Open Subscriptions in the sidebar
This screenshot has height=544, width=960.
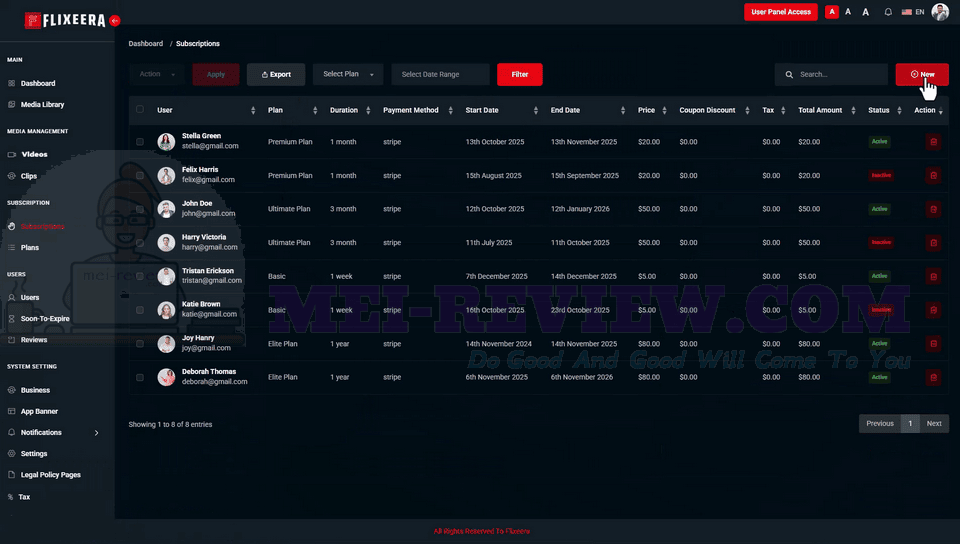42,226
